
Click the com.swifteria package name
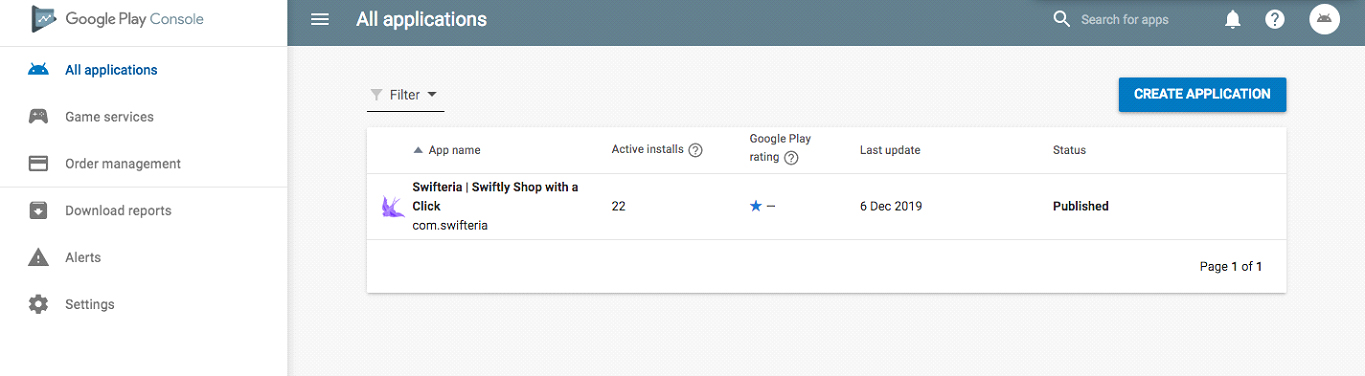click(450, 225)
